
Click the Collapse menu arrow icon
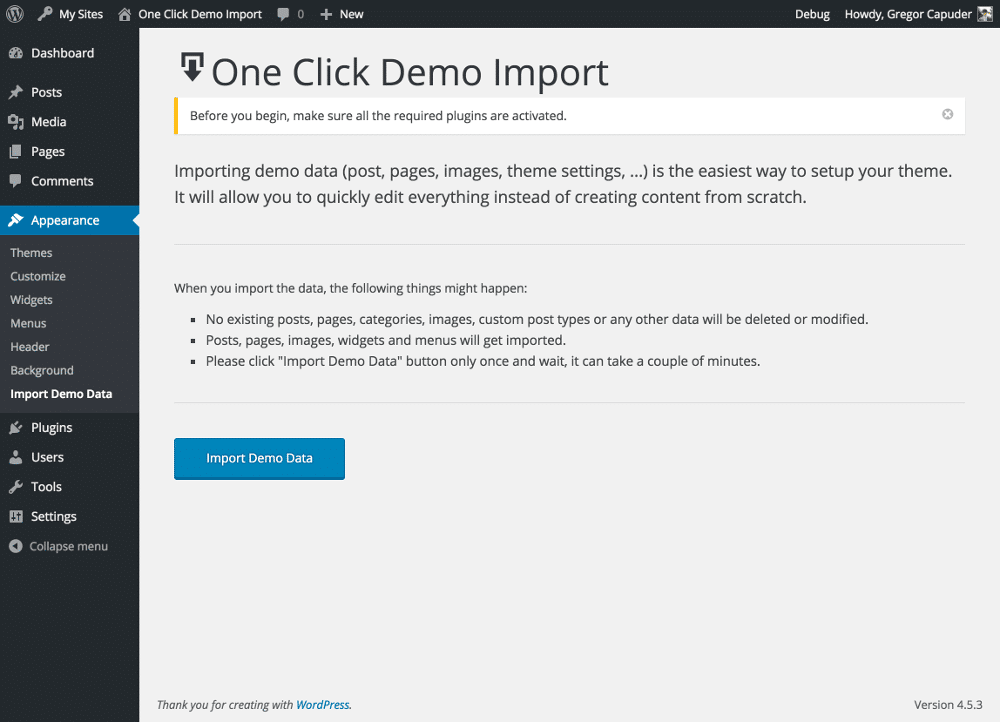[x=16, y=547]
